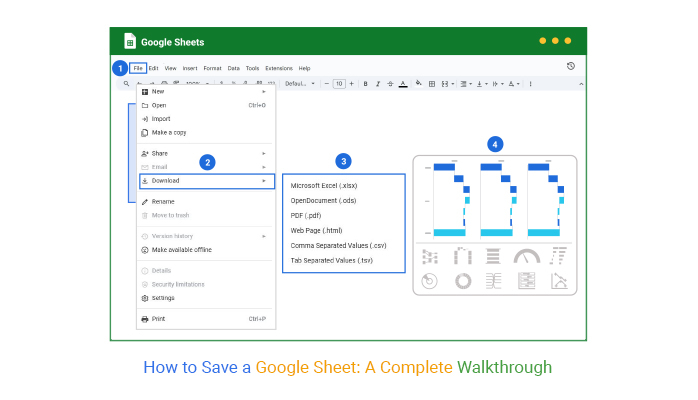
Task: Increase font size with plus button
Action: click(352, 84)
